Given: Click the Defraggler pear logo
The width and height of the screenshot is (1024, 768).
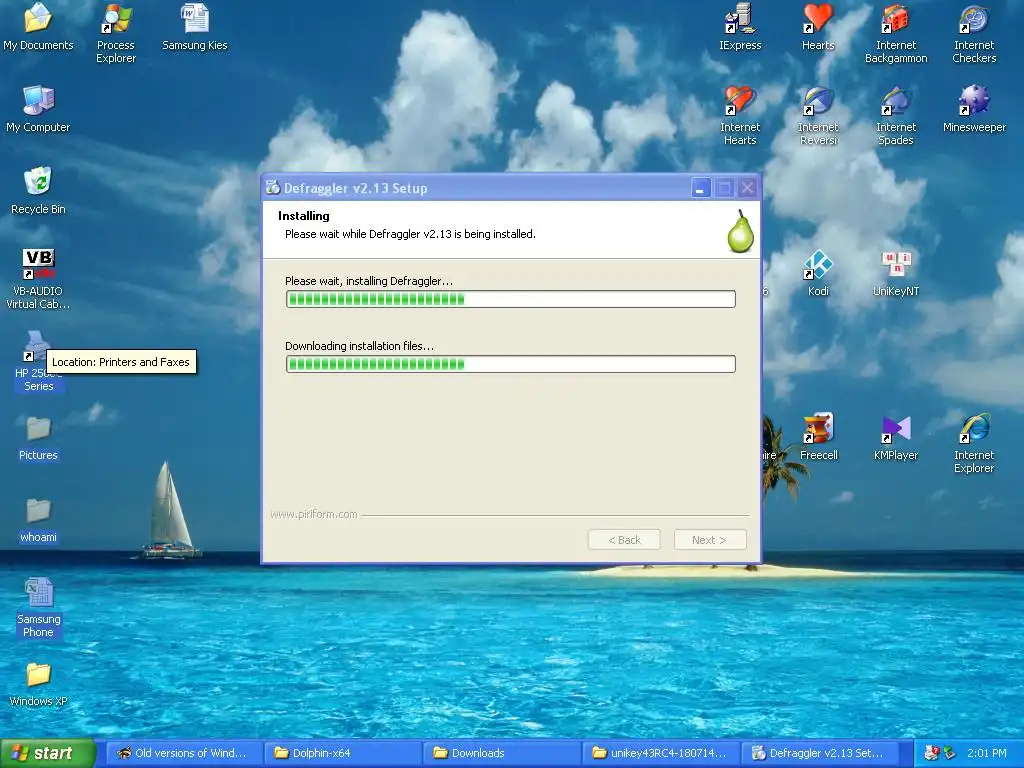Looking at the screenshot, I should pos(741,231).
